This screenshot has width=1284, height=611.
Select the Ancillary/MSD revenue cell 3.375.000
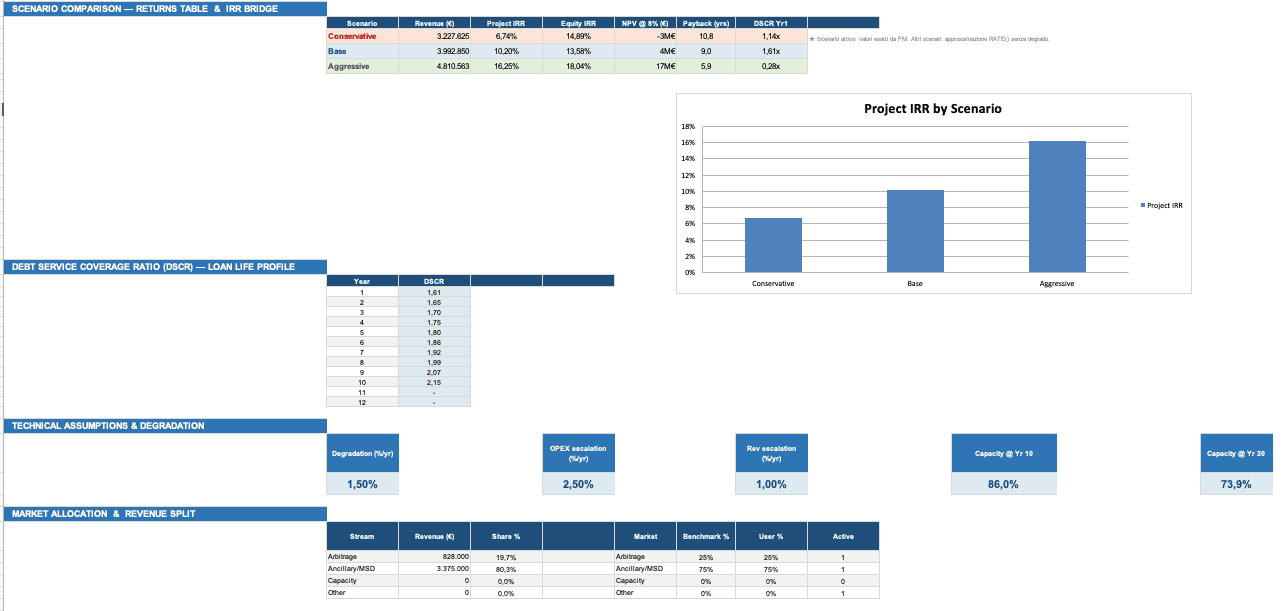(434, 569)
